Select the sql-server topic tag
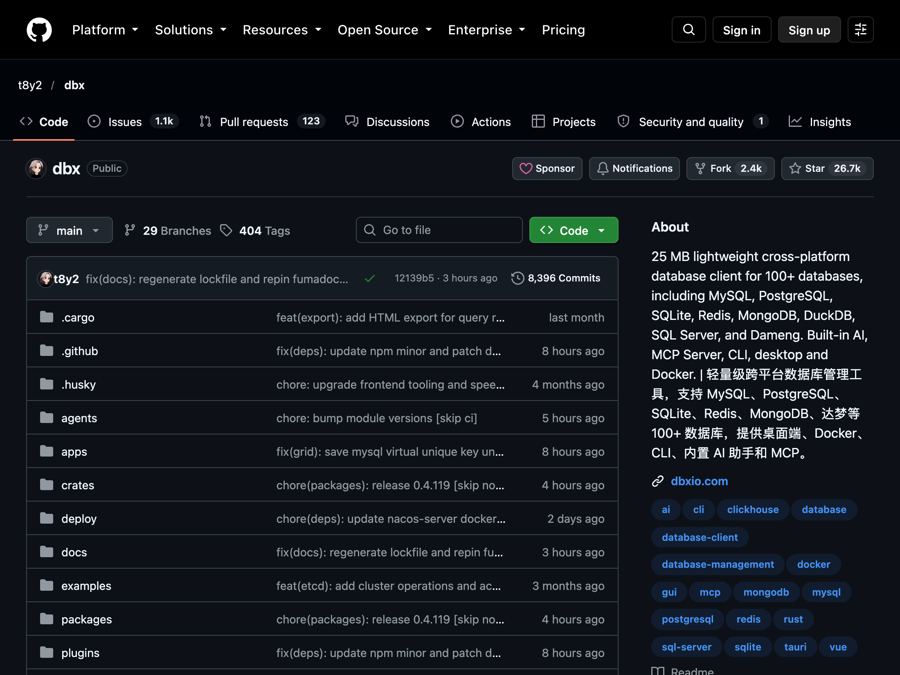This screenshot has width=900, height=675. point(686,647)
